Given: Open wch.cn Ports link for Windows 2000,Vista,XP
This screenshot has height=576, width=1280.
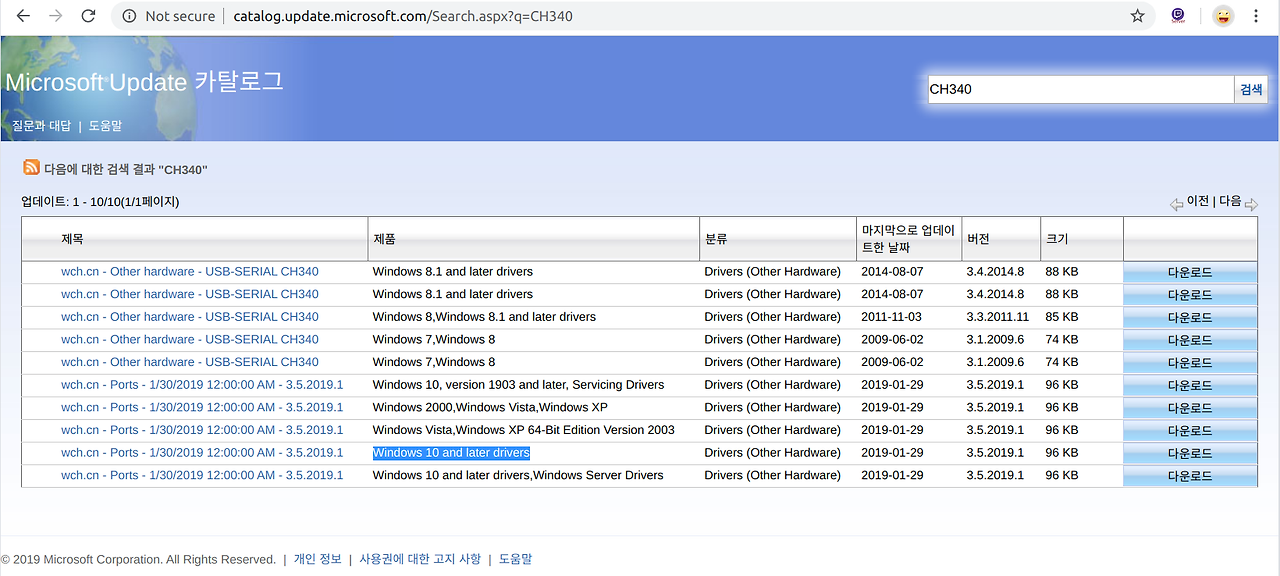Looking at the screenshot, I should tap(202, 407).
